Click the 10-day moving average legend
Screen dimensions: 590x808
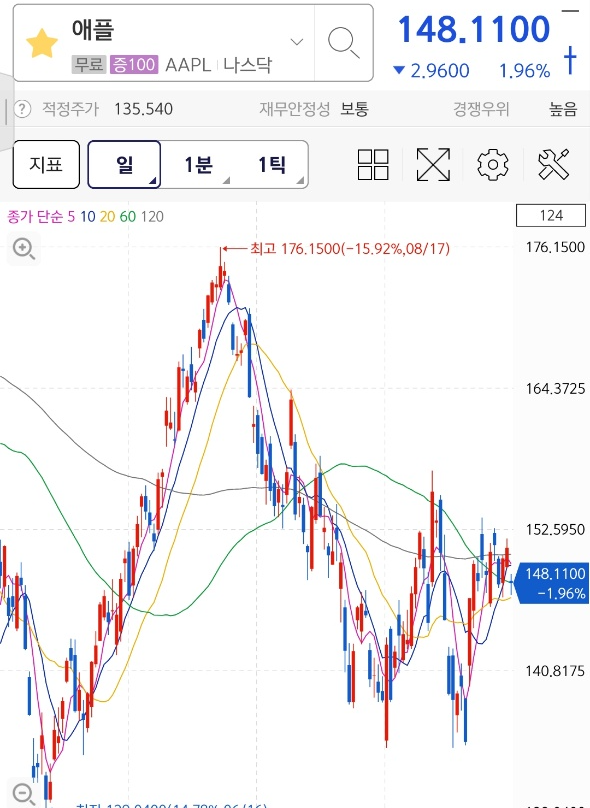tap(88, 216)
